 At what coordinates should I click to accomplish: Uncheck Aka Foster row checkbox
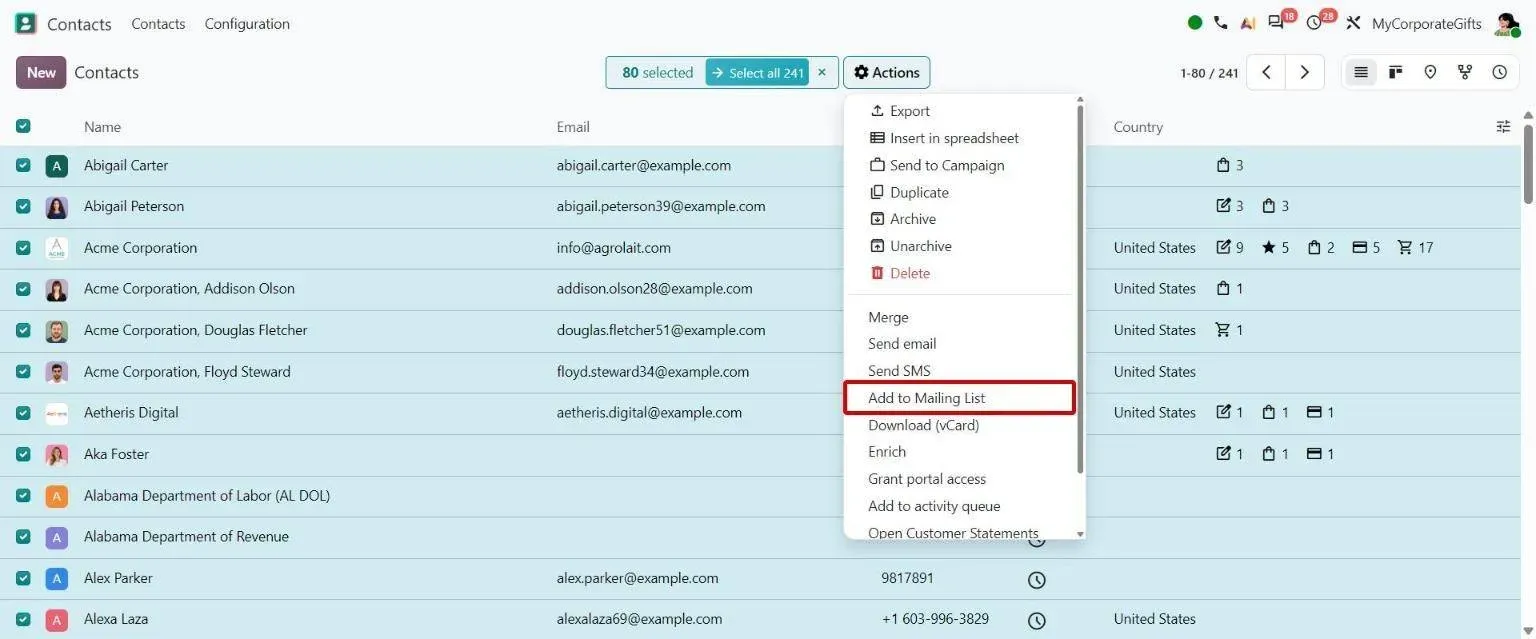click(23, 454)
